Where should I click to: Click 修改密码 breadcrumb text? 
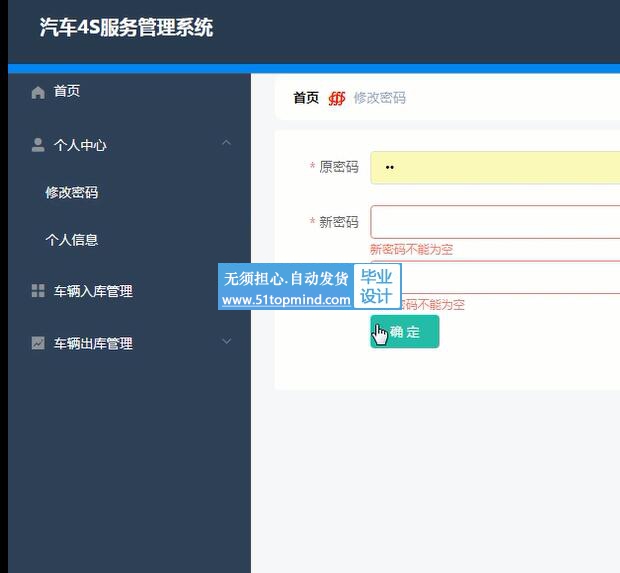pyautogui.click(x=380, y=98)
